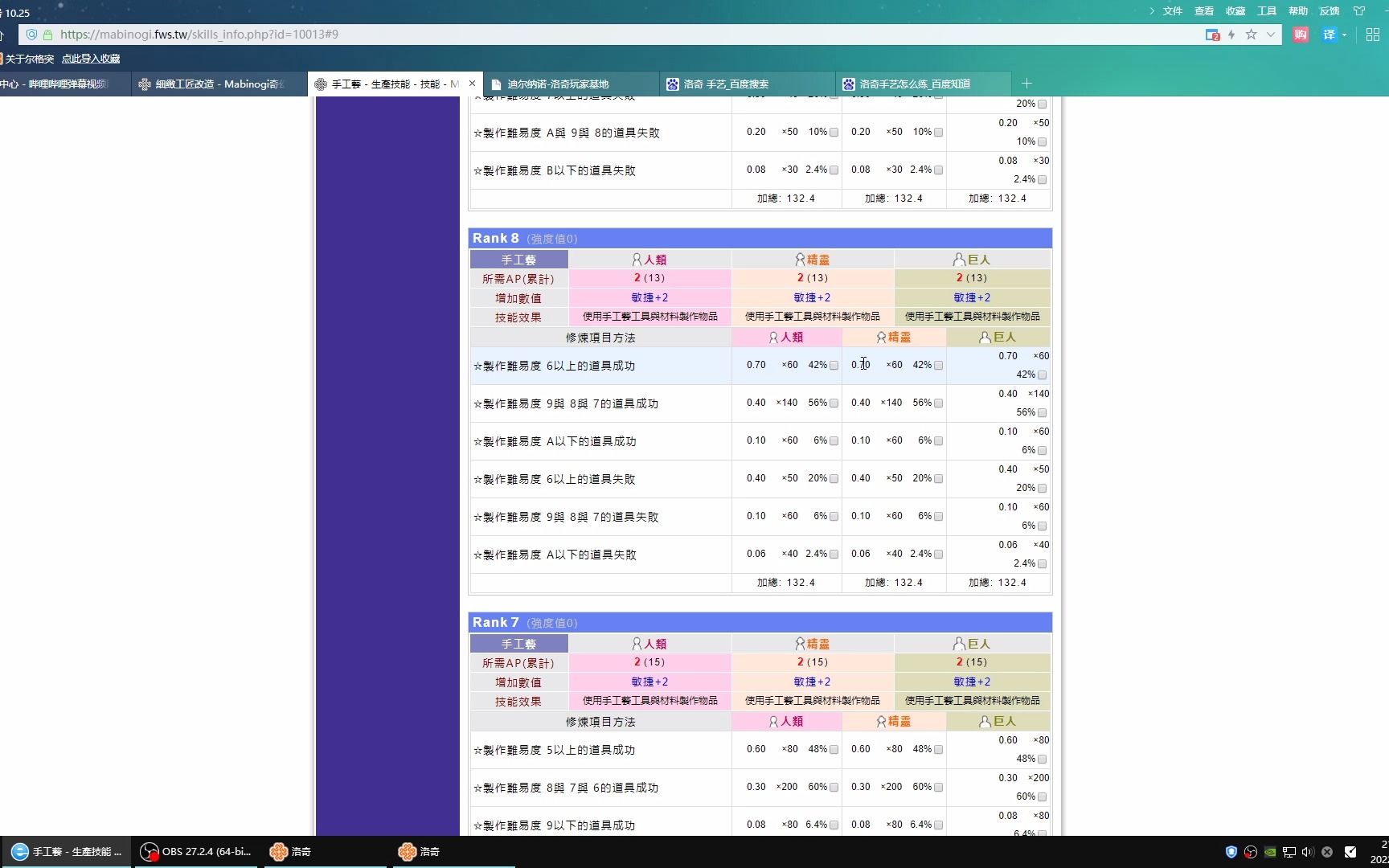The image size is (1389, 868).
Task: Click the blue security shield tray icon
Action: (1231, 852)
